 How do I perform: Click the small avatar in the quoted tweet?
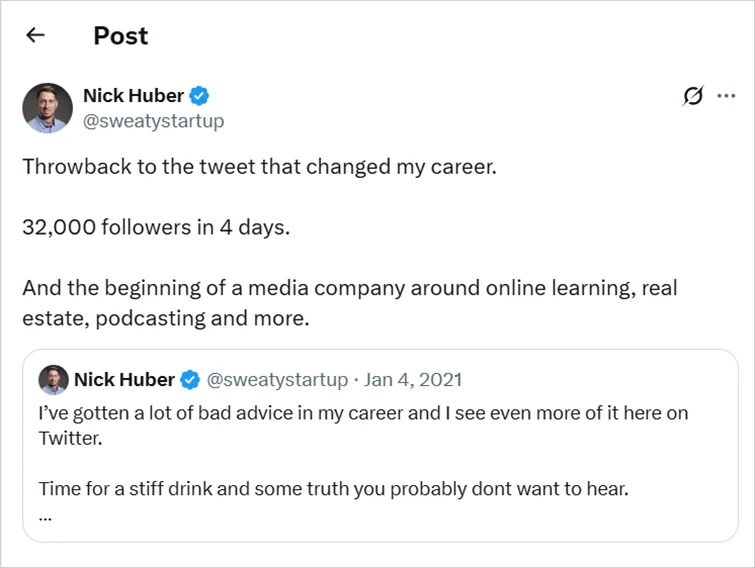pyautogui.click(x=52, y=380)
